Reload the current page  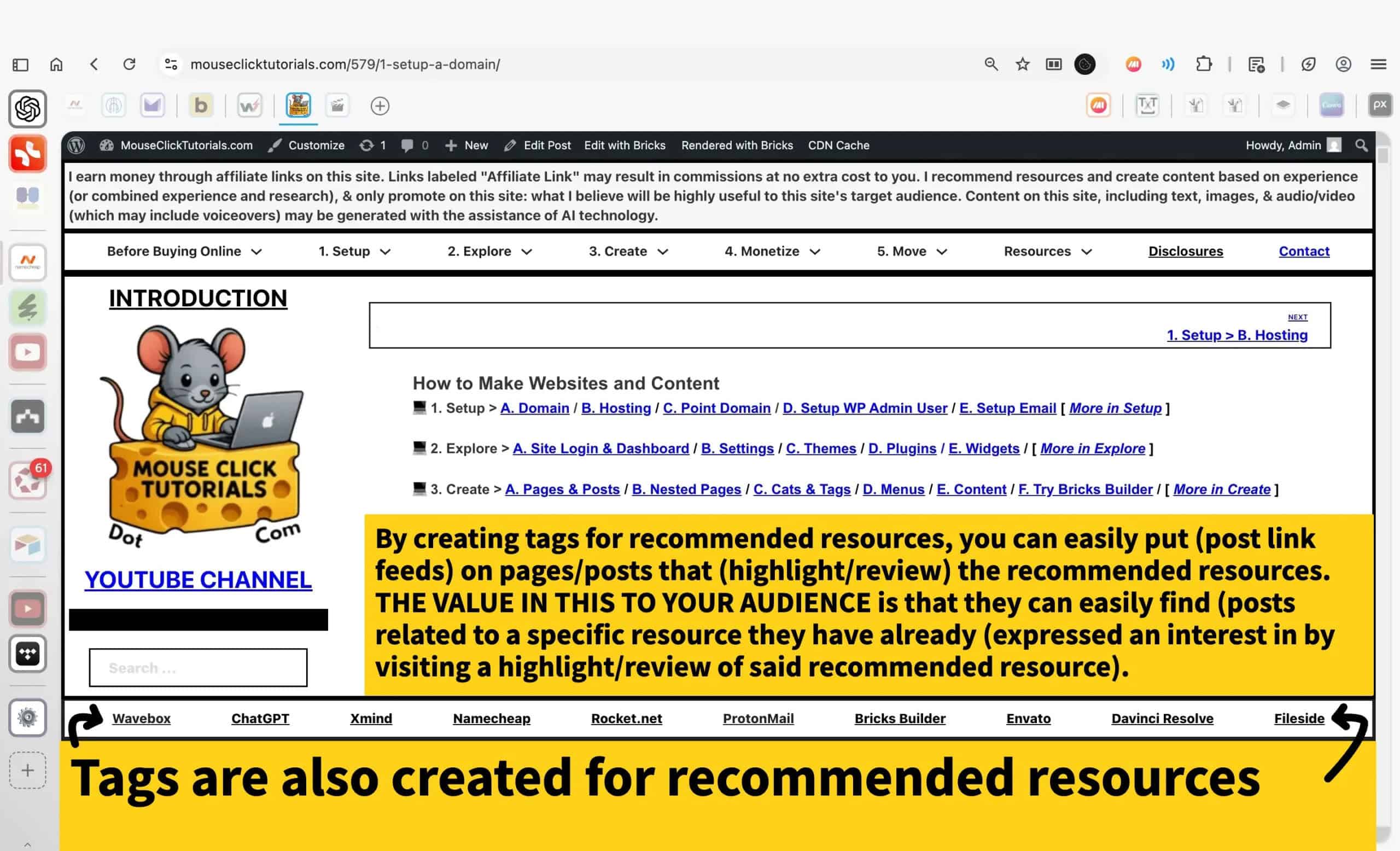click(130, 64)
